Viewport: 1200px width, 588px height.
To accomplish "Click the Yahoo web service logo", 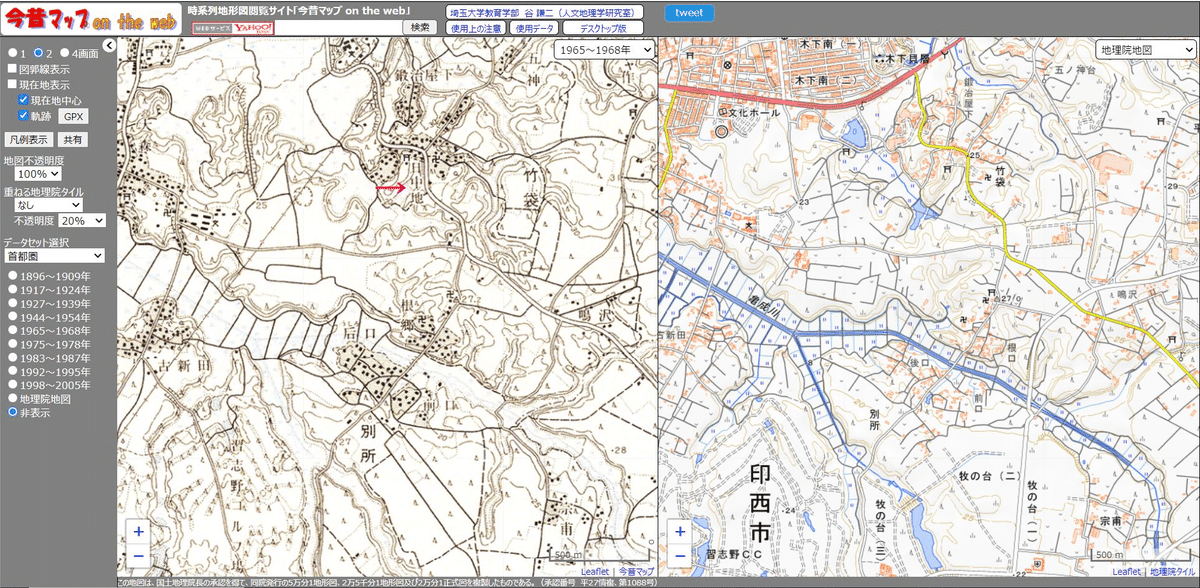I will click(x=233, y=28).
